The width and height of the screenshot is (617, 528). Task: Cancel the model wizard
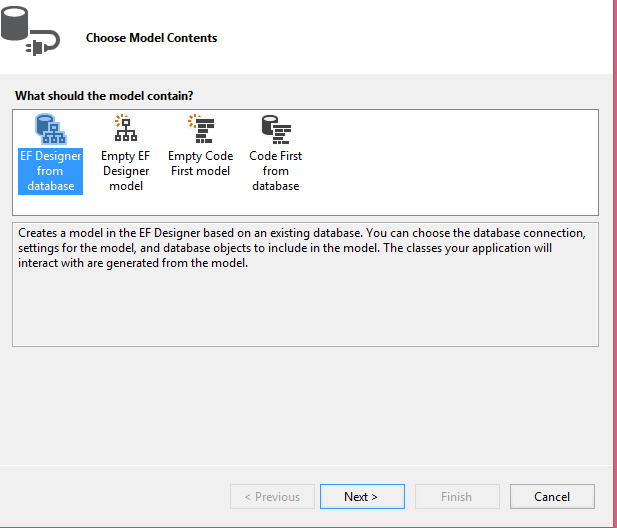tap(552, 496)
